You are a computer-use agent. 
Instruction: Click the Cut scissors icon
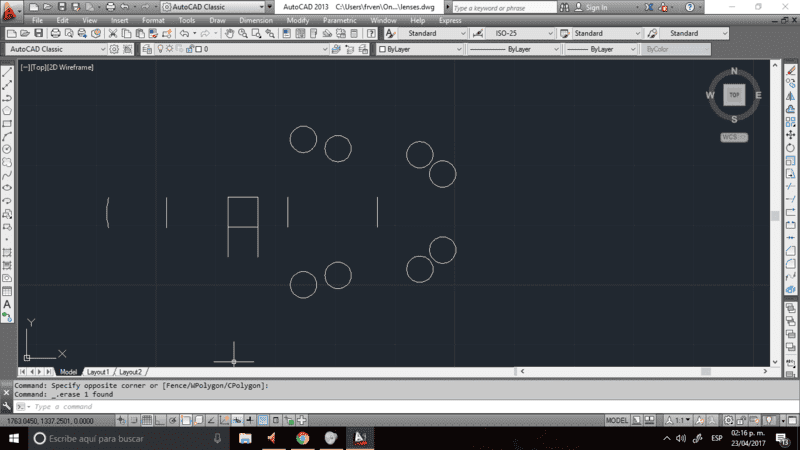point(113,34)
